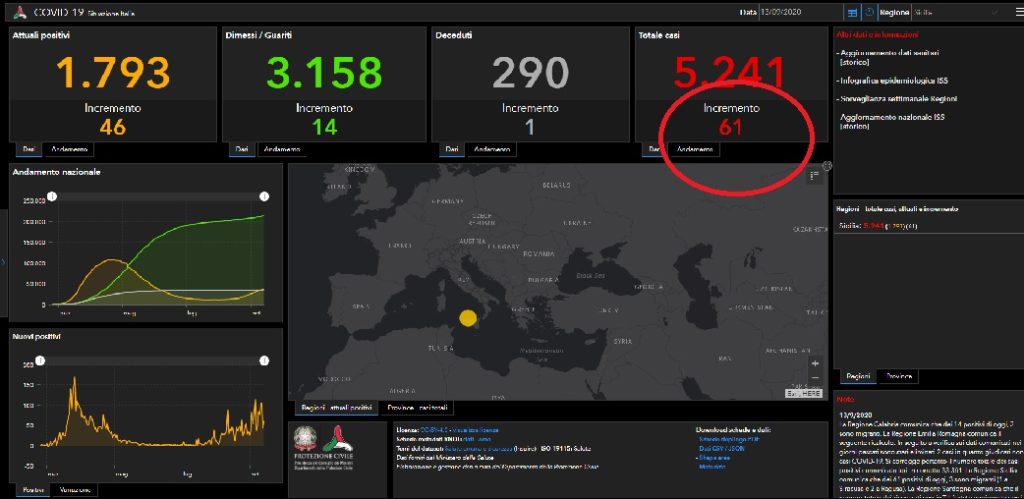Click right slider handle on Nuovi positivi chart
Viewport: 1024px width, 499px height.
point(265,360)
